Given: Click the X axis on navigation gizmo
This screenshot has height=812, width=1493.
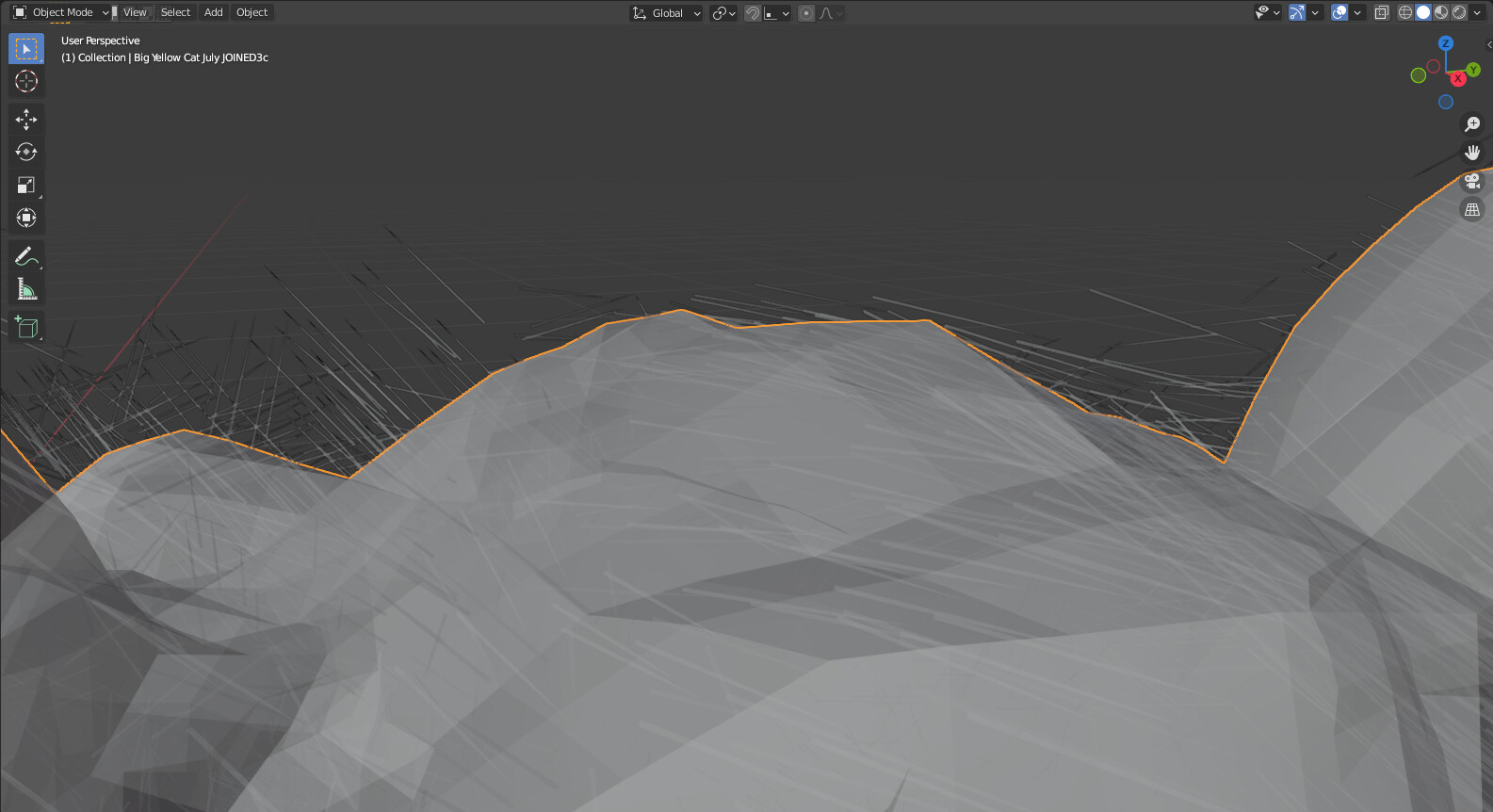Looking at the screenshot, I should point(1458,78).
